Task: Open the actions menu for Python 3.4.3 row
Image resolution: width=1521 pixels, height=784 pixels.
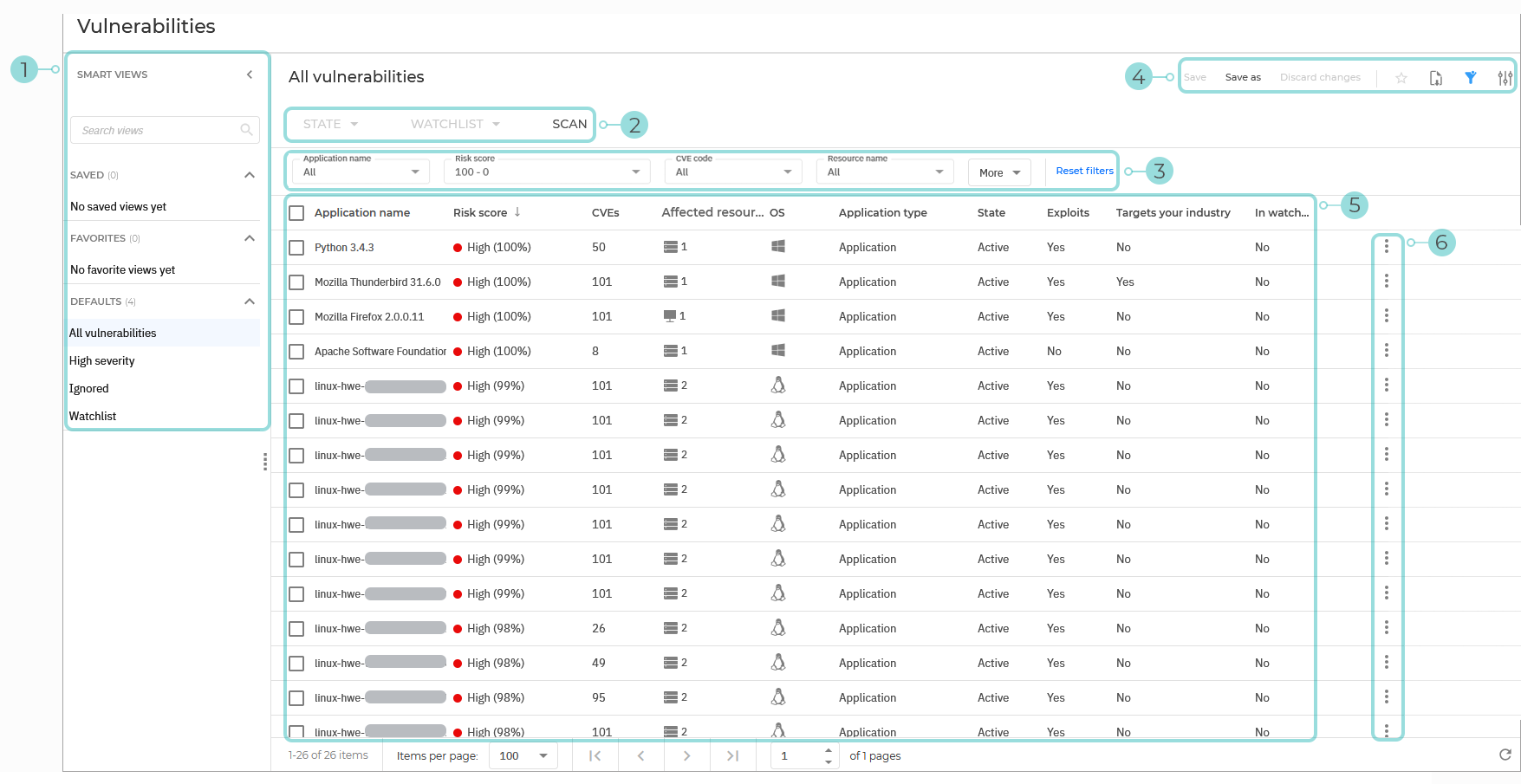Action: [x=1386, y=247]
